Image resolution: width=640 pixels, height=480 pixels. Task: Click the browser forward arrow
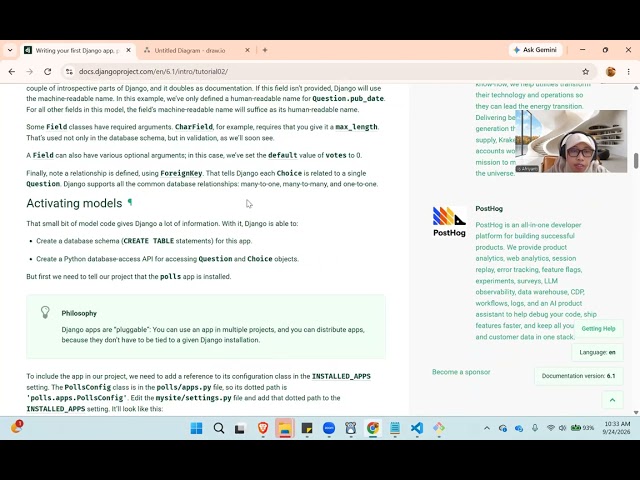29,71
